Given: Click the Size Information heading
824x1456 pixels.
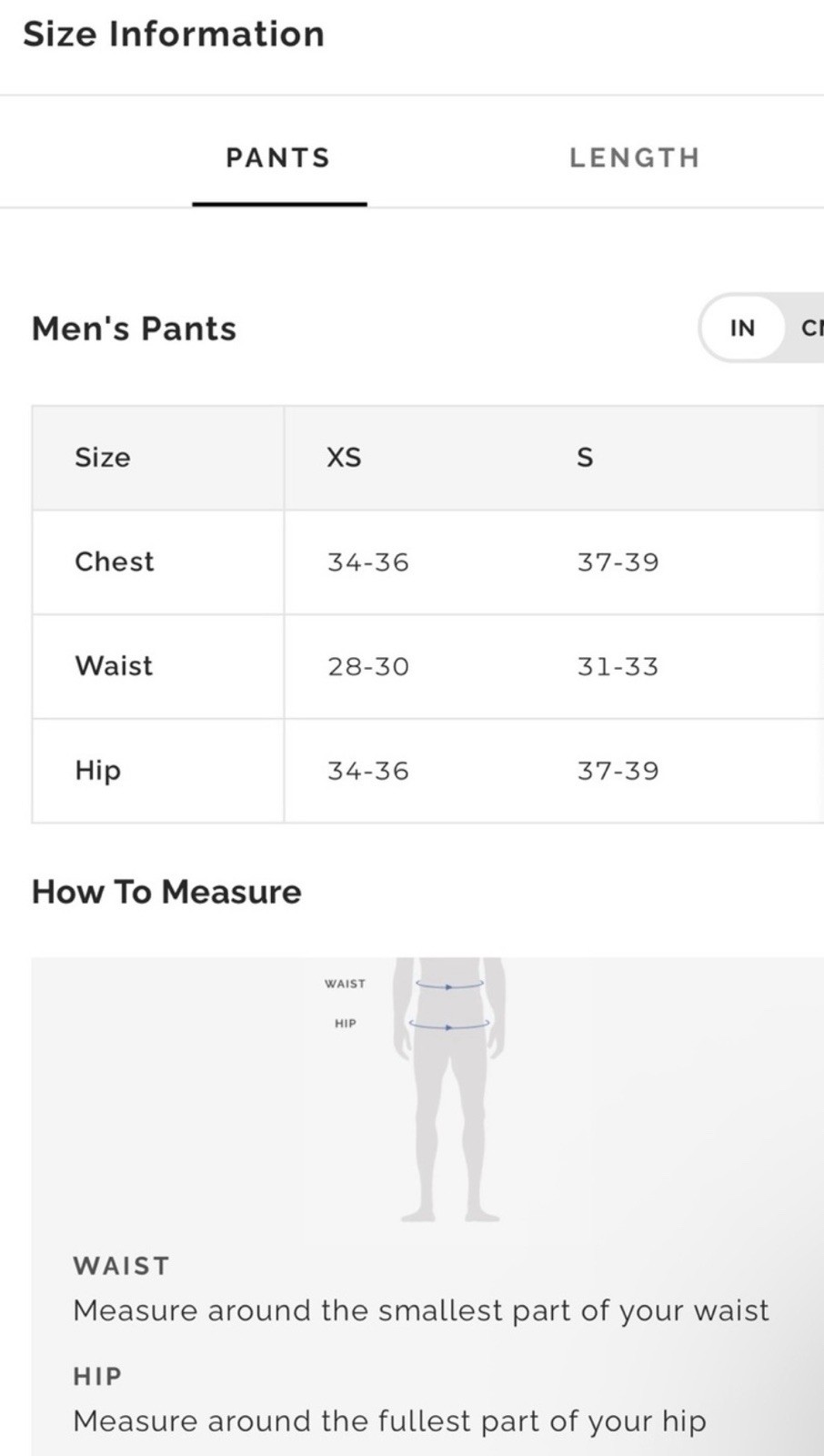Looking at the screenshot, I should click(x=174, y=34).
